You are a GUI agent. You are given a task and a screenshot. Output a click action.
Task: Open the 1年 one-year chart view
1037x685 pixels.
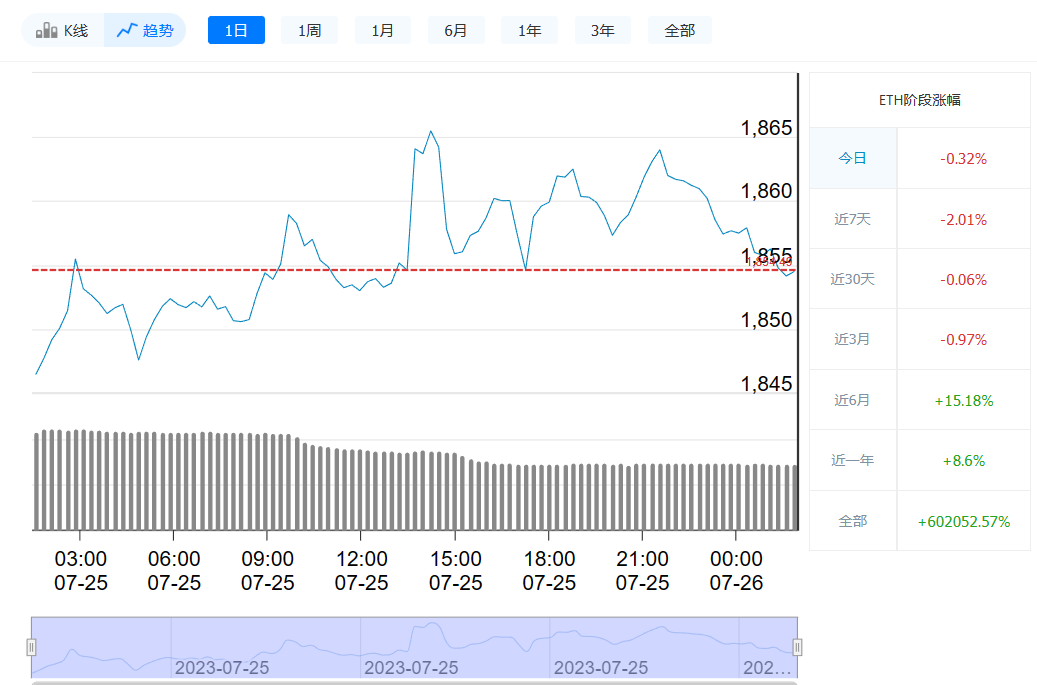529,29
